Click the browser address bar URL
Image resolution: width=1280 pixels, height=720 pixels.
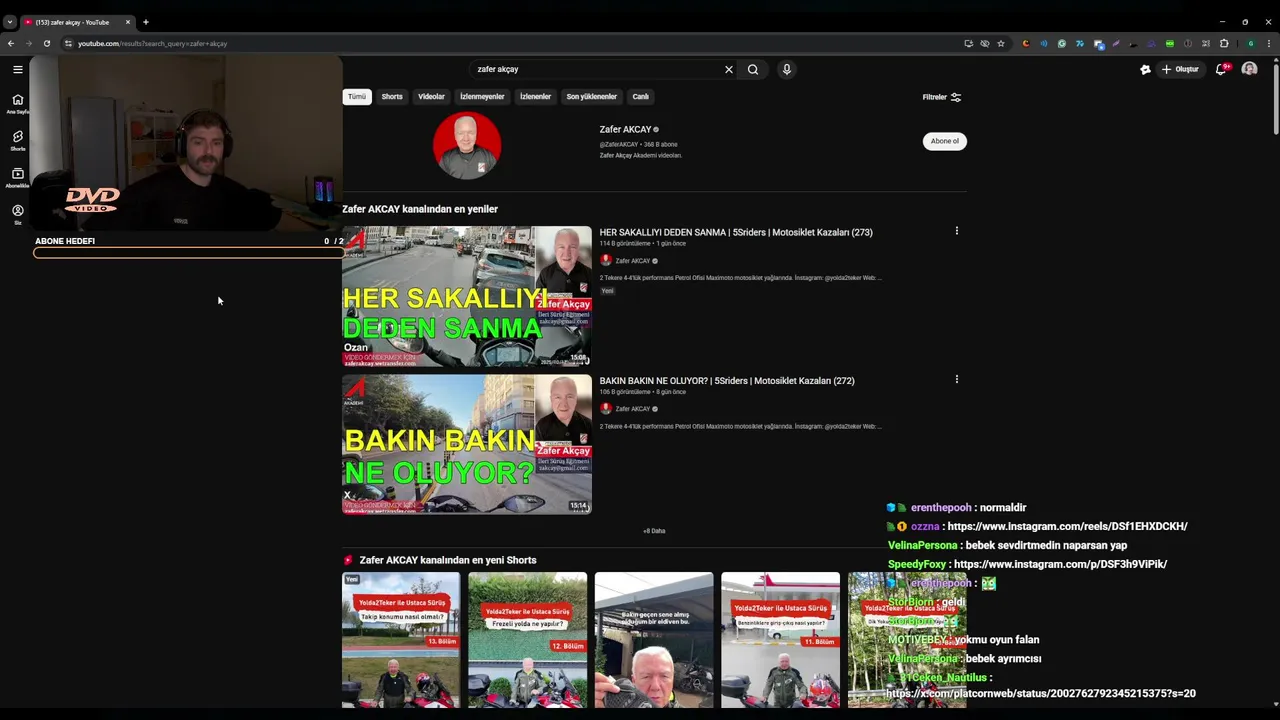coord(152,43)
